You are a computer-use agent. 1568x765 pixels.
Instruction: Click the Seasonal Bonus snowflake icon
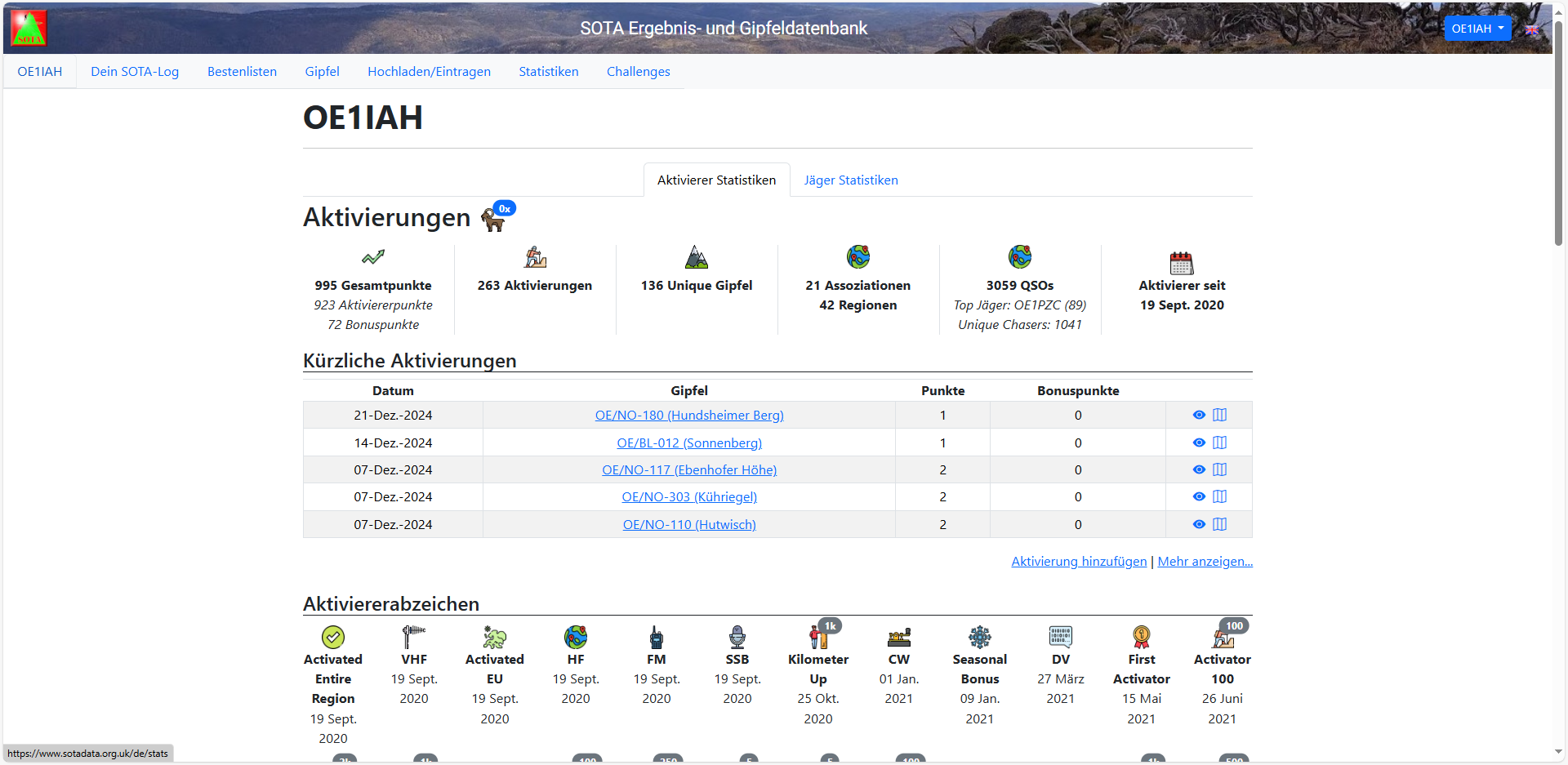(x=979, y=637)
